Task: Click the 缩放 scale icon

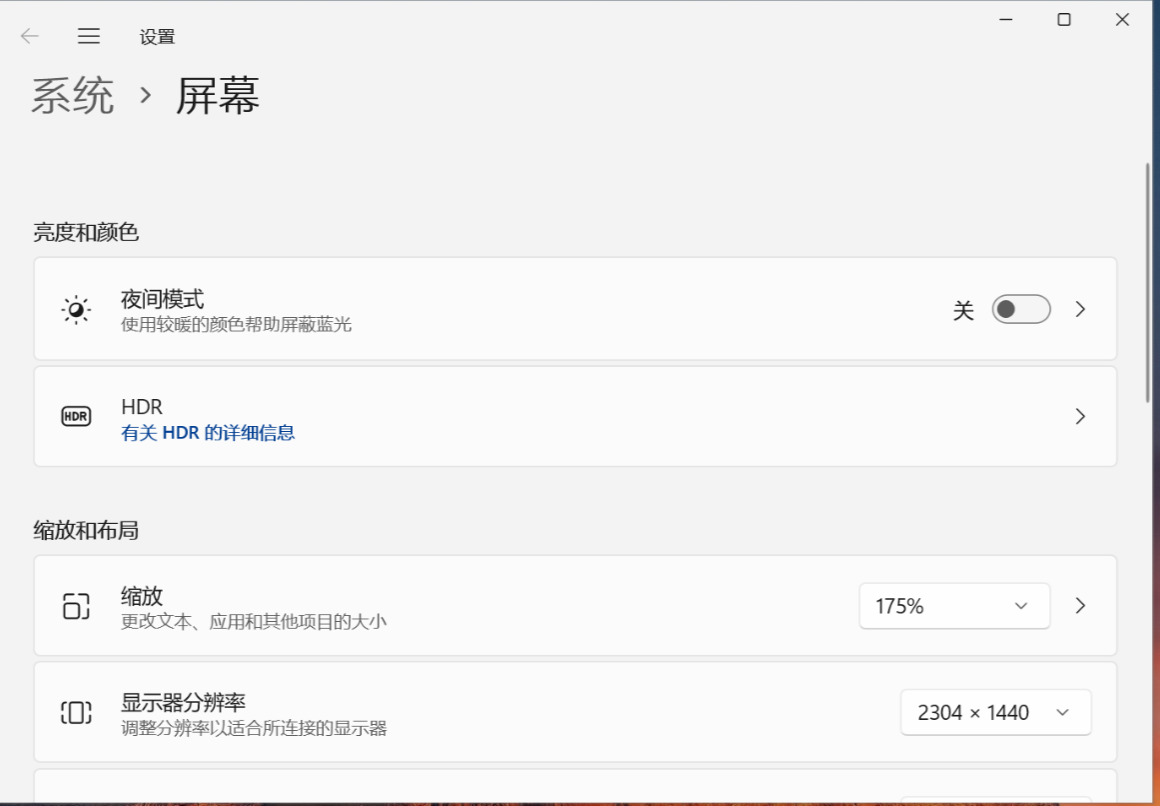Action: point(75,606)
